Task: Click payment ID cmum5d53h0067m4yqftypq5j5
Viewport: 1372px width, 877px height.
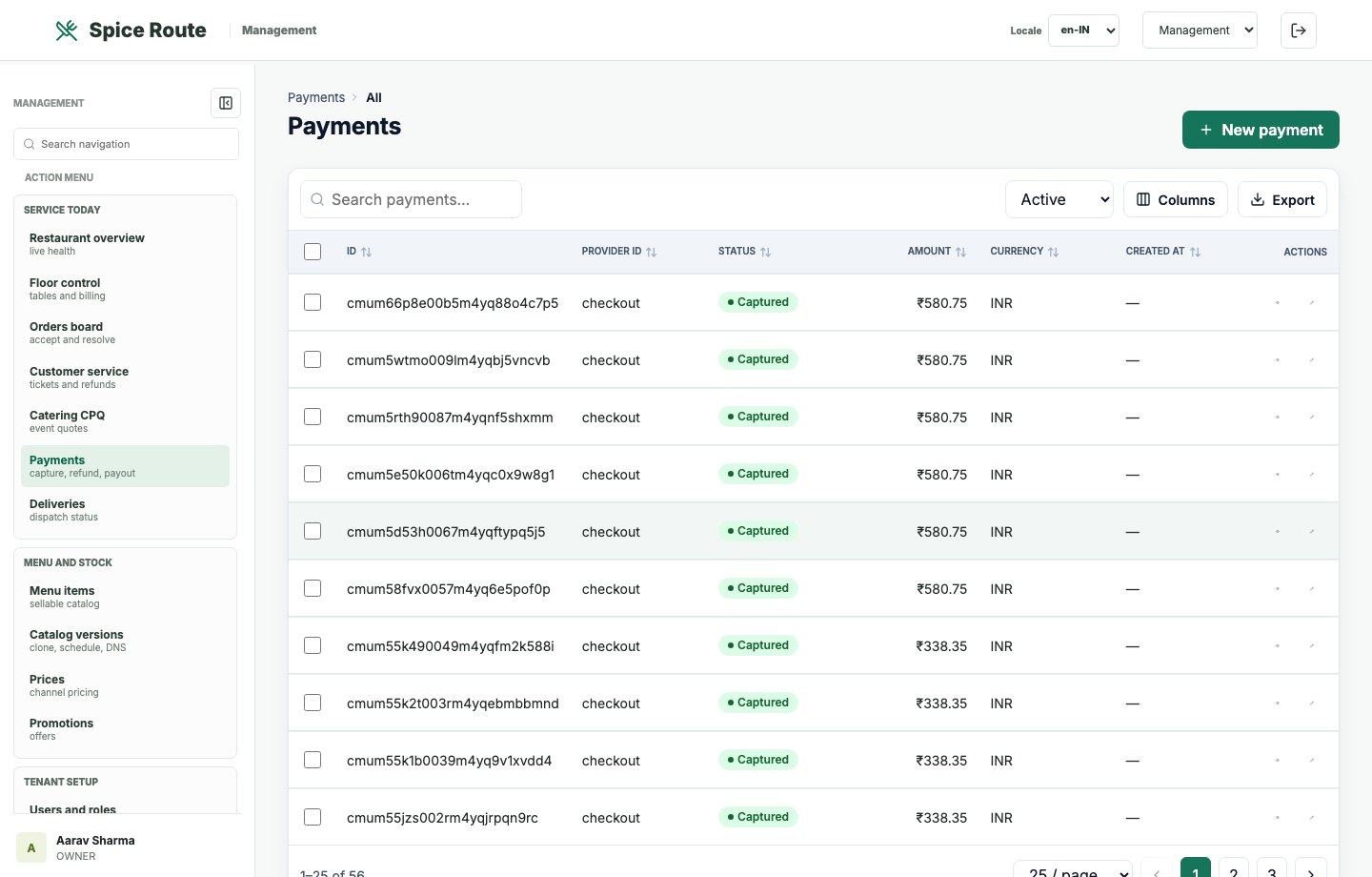Action: 446,532
